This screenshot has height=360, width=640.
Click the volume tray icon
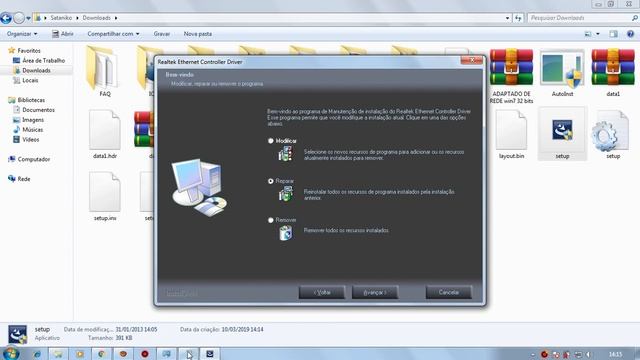[589, 354]
